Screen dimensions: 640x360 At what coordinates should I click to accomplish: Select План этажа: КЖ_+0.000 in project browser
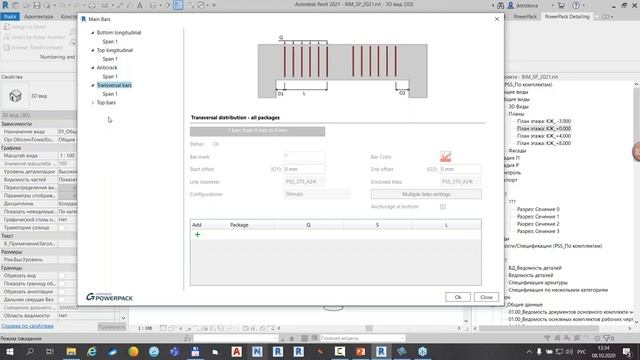tap(544, 129)
